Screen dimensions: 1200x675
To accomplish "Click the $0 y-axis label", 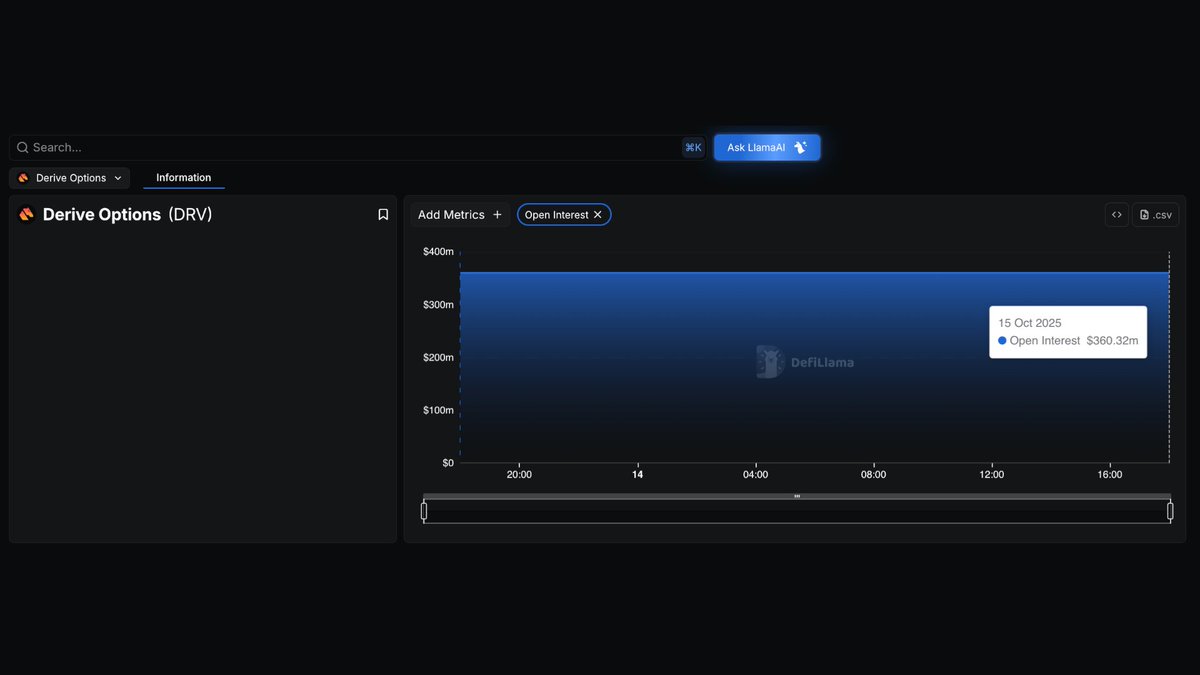I will tap(448, 463).
